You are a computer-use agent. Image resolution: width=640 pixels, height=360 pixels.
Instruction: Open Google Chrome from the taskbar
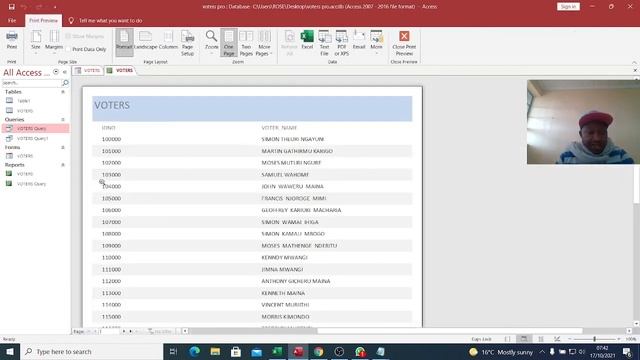[319, 351]
